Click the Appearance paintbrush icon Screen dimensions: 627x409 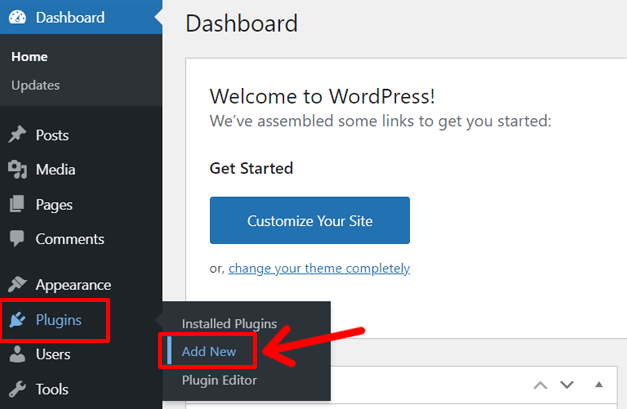[x=17, y=285]
